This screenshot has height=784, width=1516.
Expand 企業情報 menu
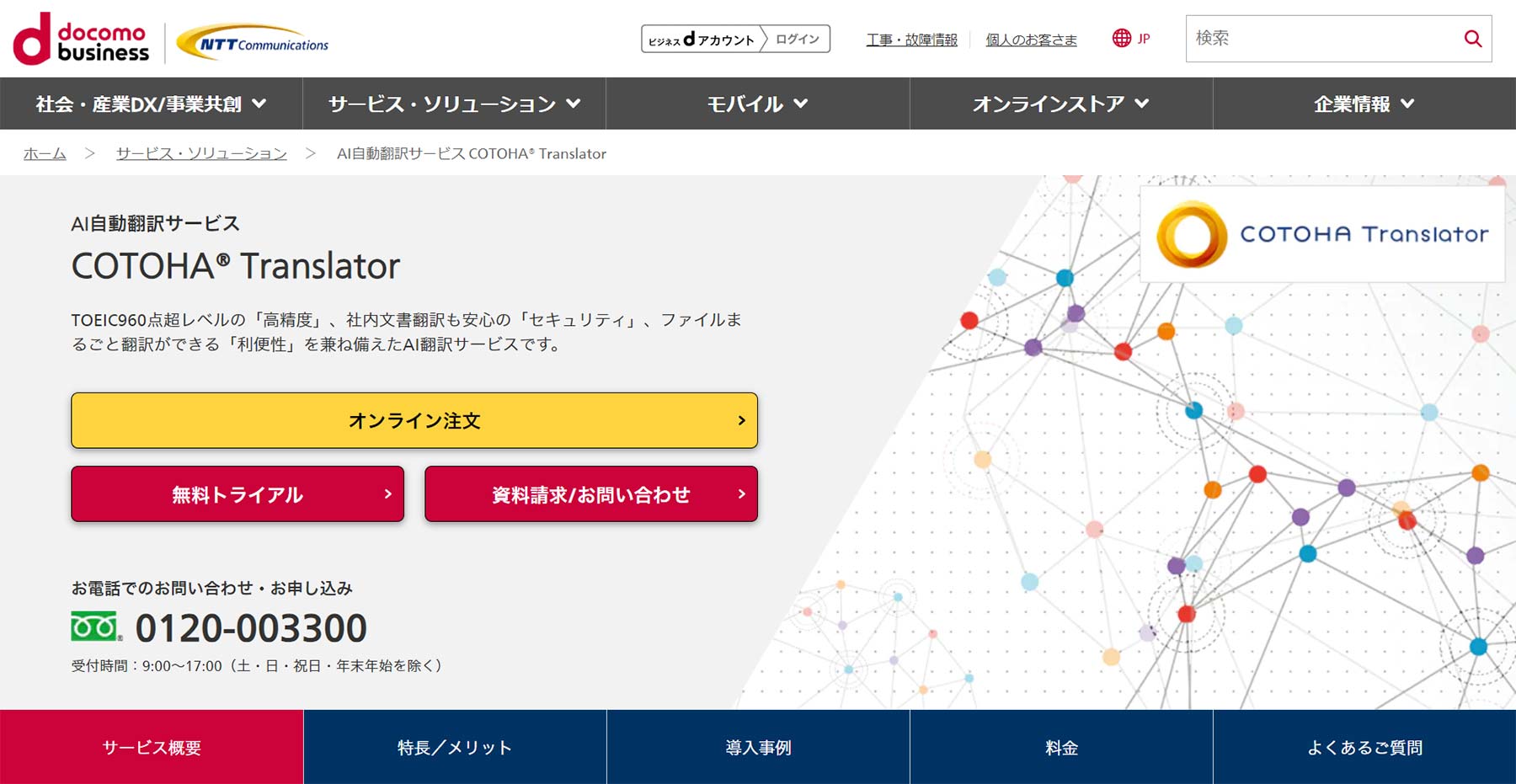[1364, 104]
